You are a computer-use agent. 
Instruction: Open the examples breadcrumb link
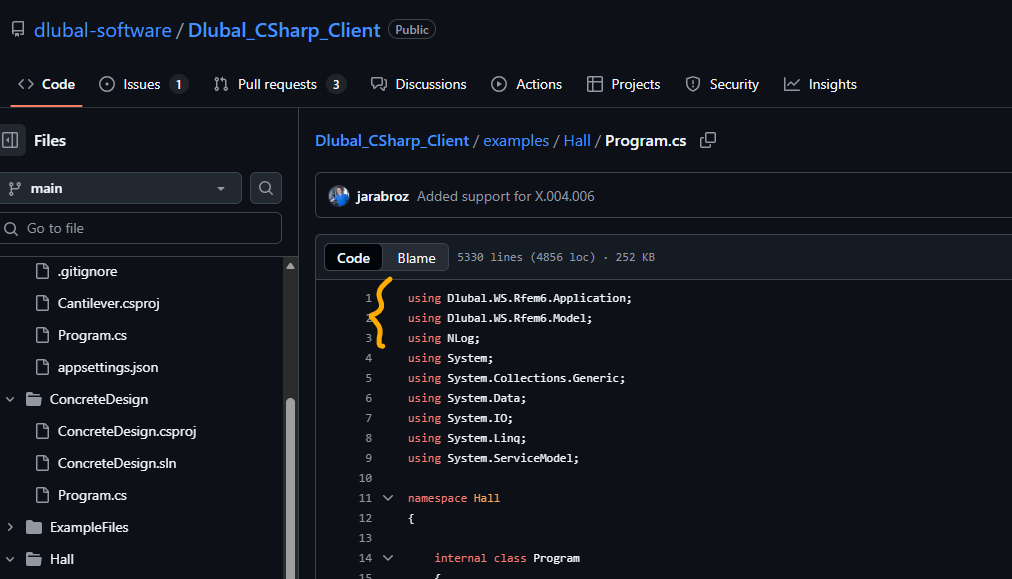tap(516, 141)
